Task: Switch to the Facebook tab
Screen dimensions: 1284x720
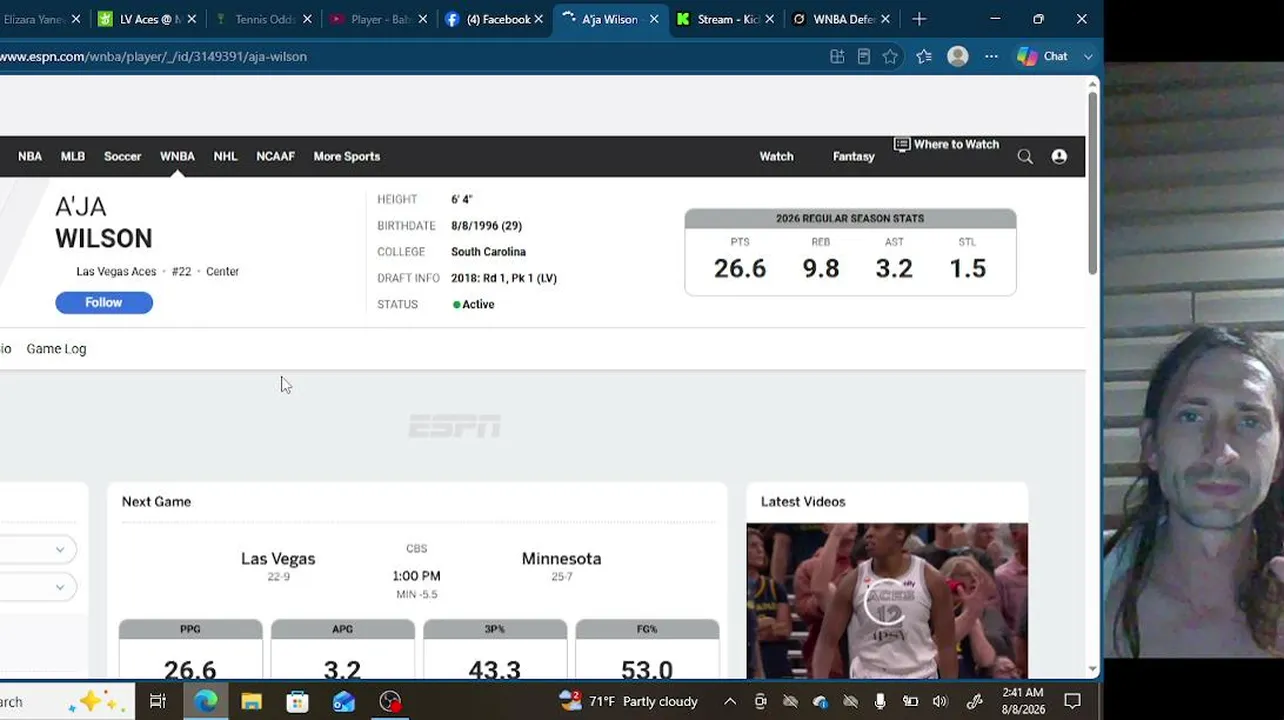Action: click(494, 19)
